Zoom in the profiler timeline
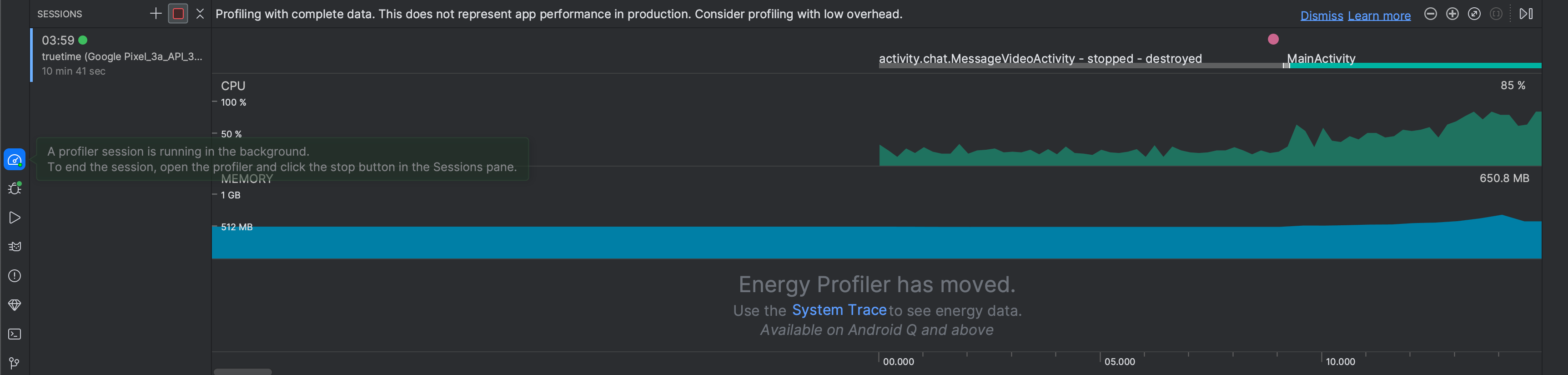Viewport: 1568px width, 375px height. (x=1452, y=13)
